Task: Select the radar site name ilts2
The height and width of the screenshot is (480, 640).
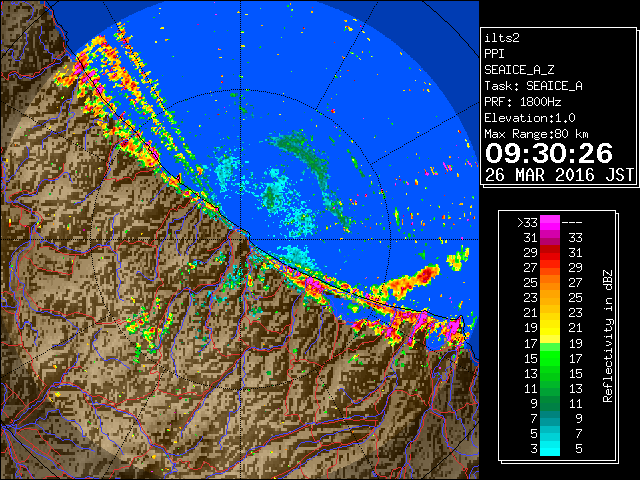Action: [502, 38]
